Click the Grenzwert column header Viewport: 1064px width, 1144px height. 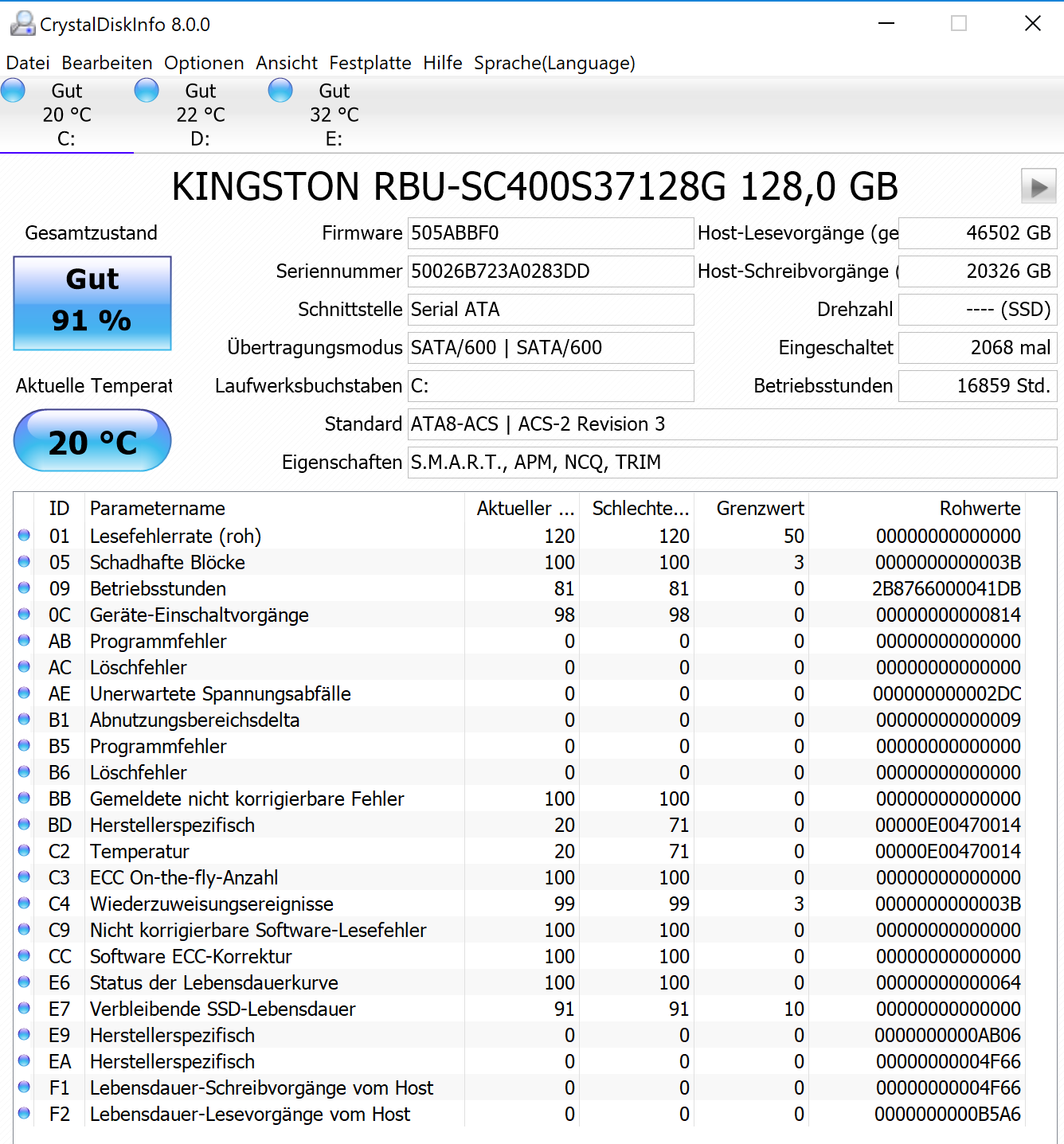point(751,509)
